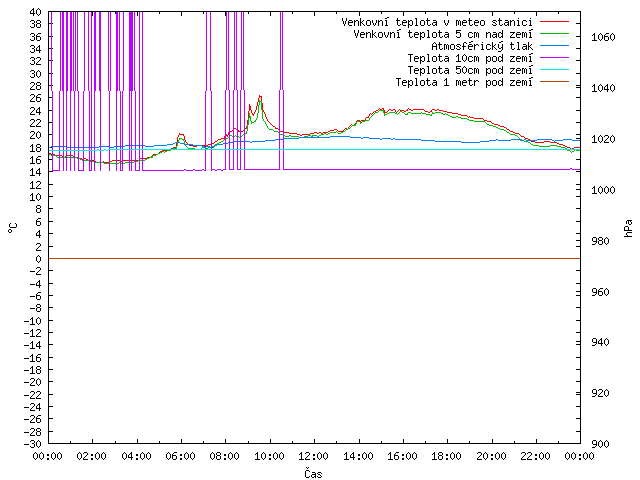The height and width of the screenshot is (480, 640).
Task: Click the blue pressure legend line sample
Action: (x=554, y=46)
